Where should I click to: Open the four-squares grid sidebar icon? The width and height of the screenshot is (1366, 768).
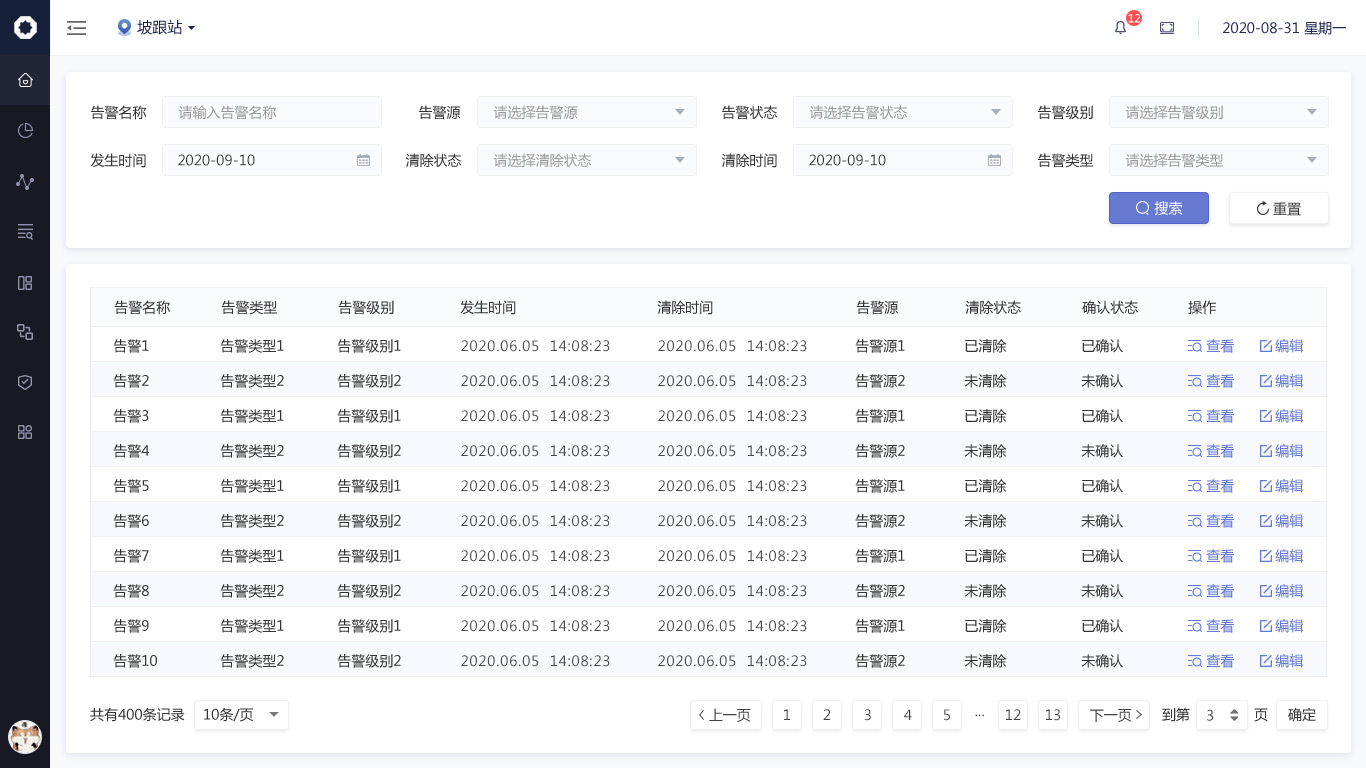click(x=25, y=432)
